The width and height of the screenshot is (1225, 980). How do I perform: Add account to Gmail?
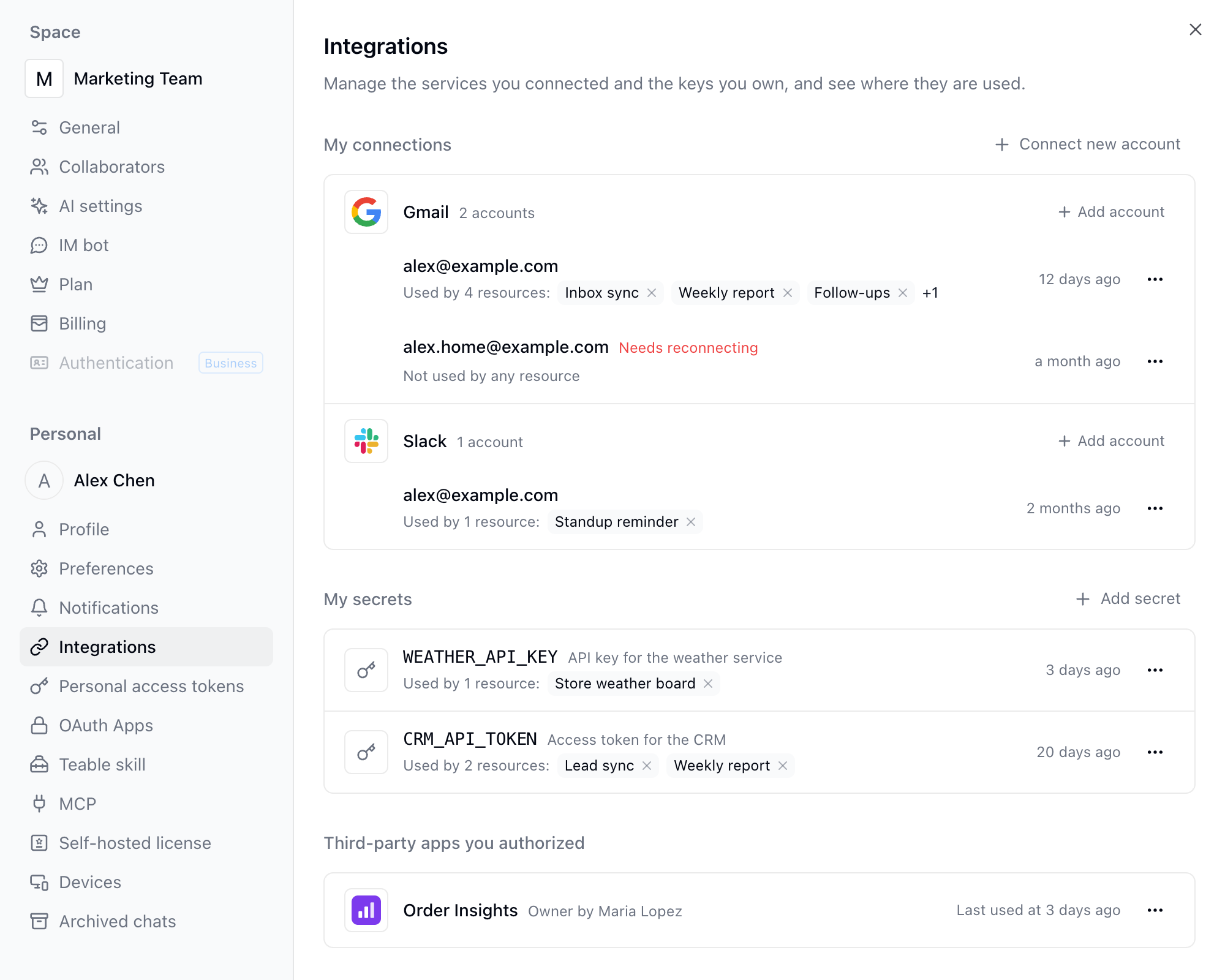pyautogui.click(x=1112, y=212)
